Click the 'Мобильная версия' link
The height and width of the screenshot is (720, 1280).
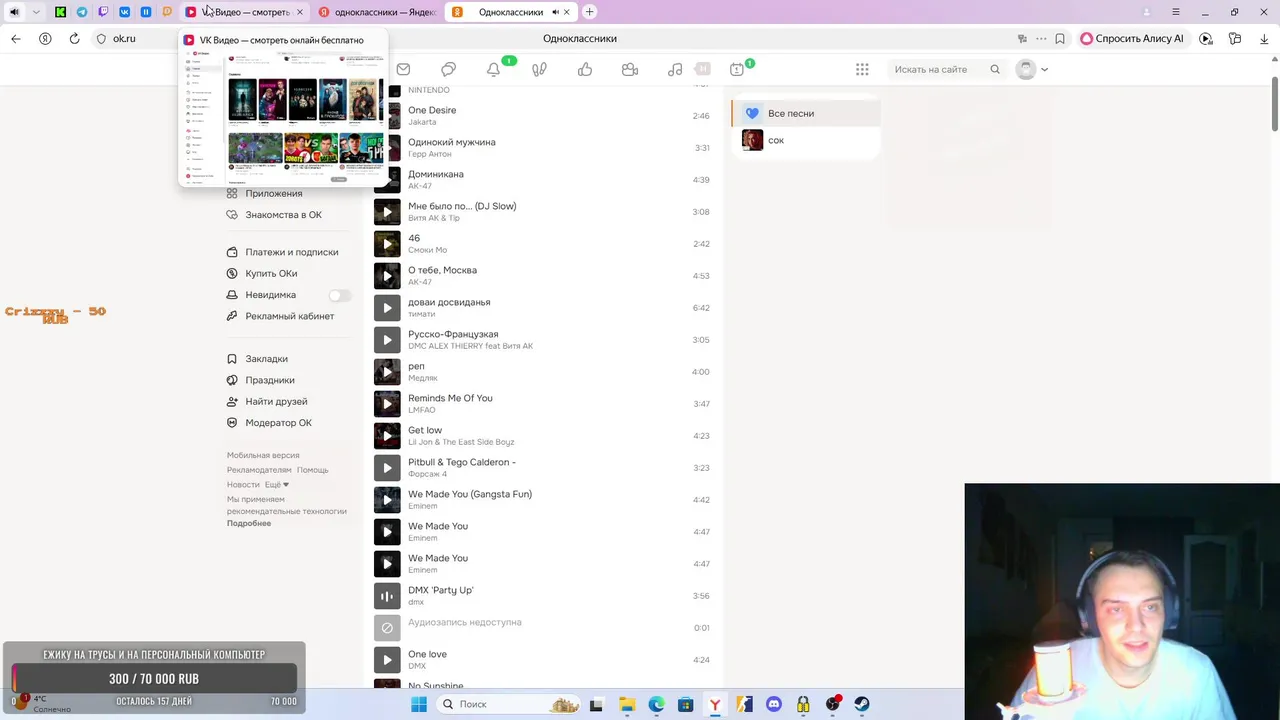[x=263, y=455]
